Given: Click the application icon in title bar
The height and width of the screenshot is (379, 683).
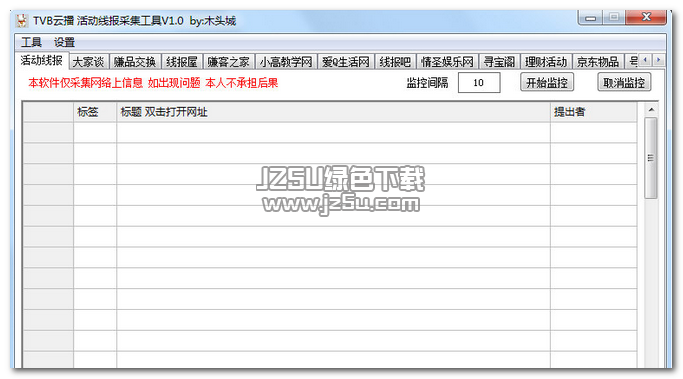Looking at the screenshot, I should [22, 20].
